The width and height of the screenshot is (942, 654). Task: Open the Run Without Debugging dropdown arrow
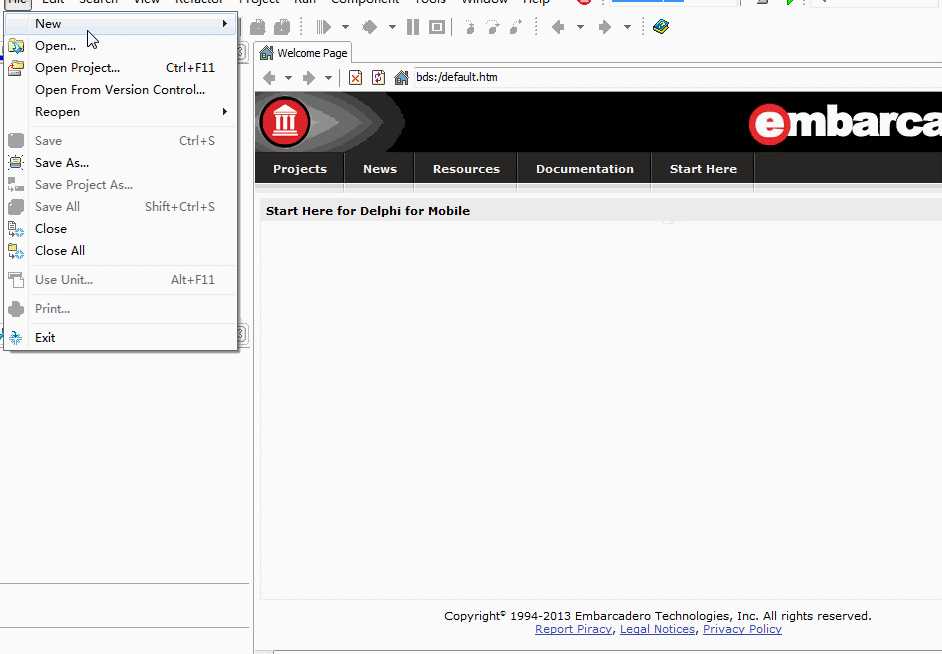[x=392, y=27]
